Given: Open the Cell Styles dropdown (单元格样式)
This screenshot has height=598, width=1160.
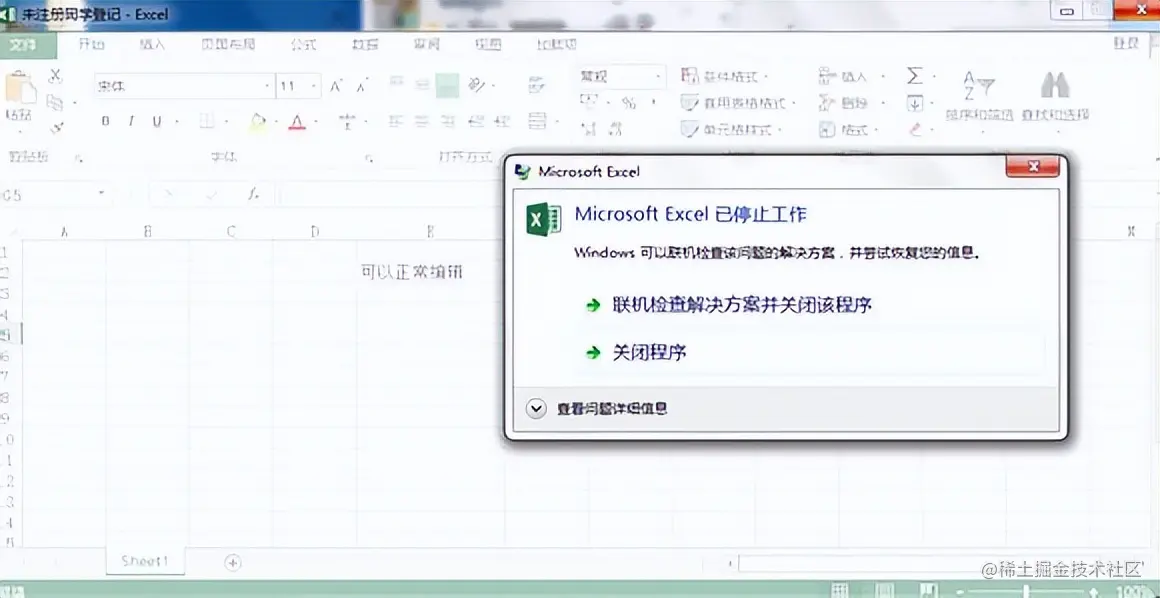Looking at the screenshot, I should coord(731,130).
